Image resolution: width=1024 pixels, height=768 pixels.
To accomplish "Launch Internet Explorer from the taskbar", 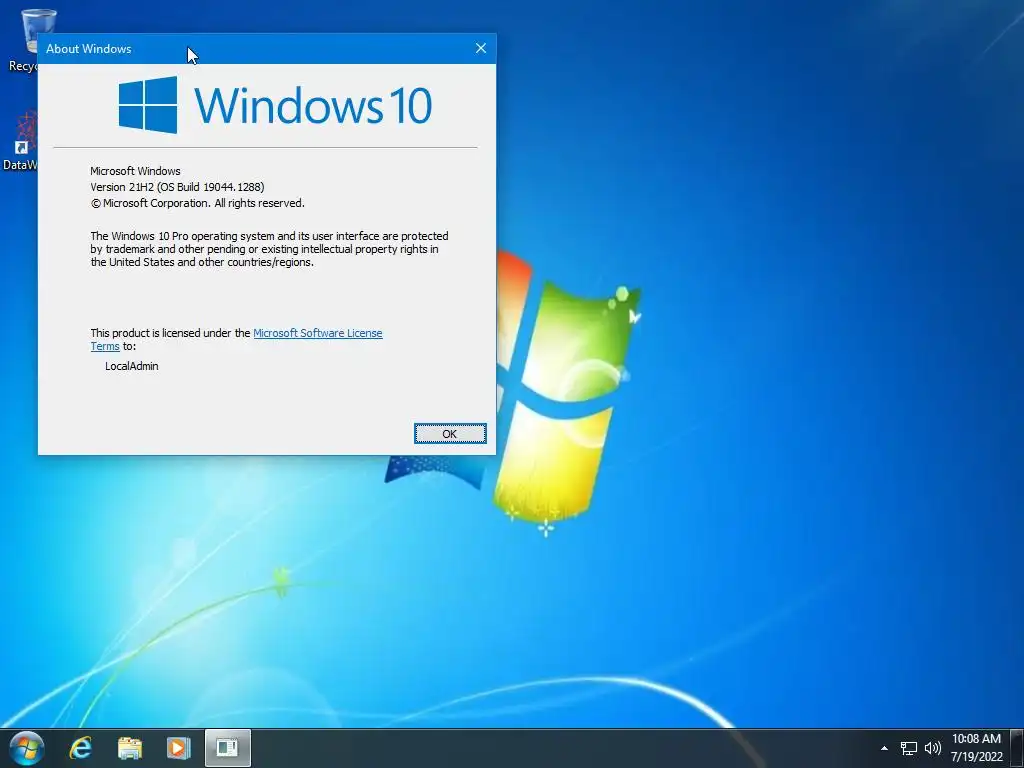I will [81, 748].
